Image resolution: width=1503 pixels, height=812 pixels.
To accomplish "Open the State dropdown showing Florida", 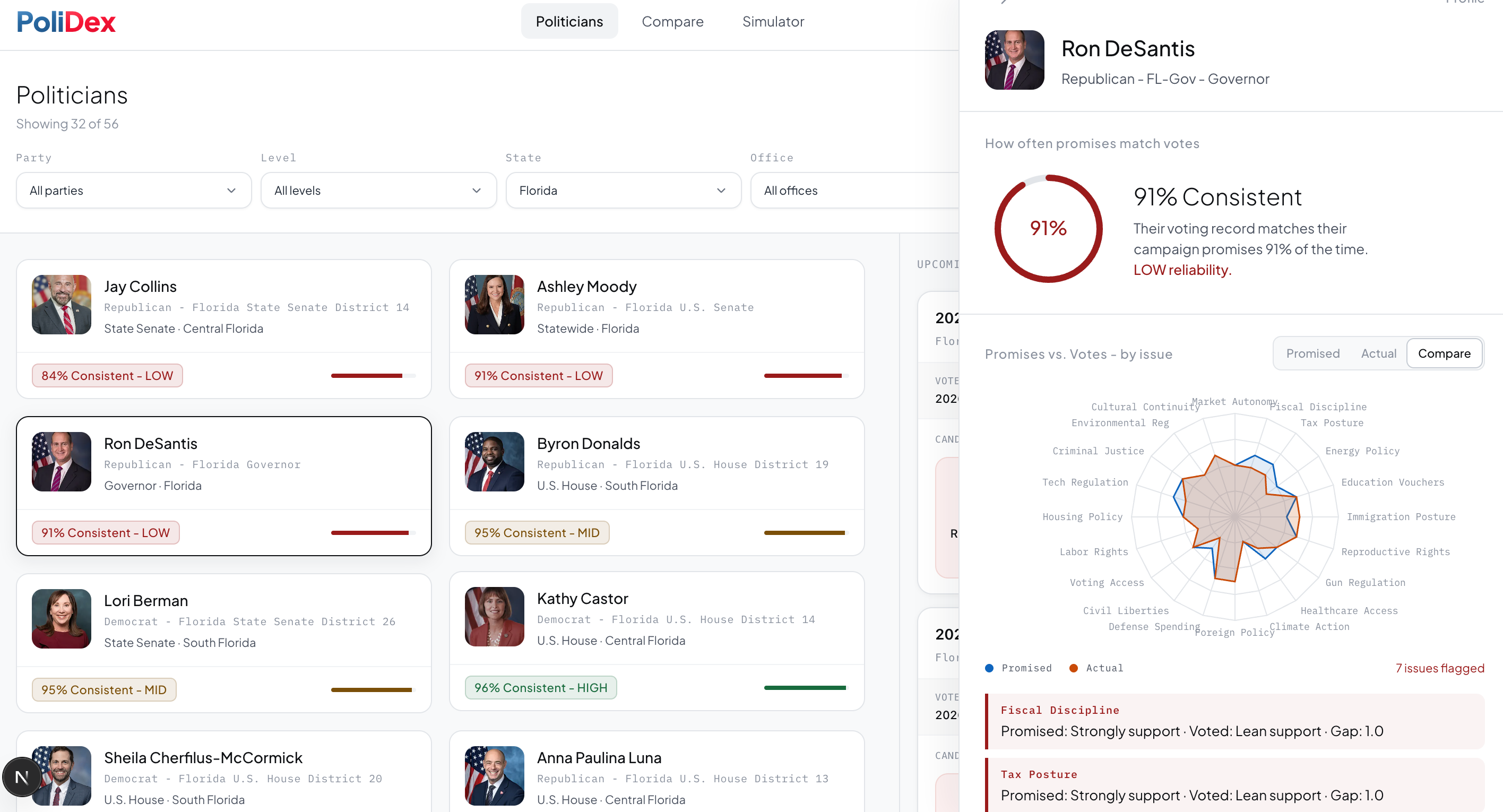I will tap(623, 191).
